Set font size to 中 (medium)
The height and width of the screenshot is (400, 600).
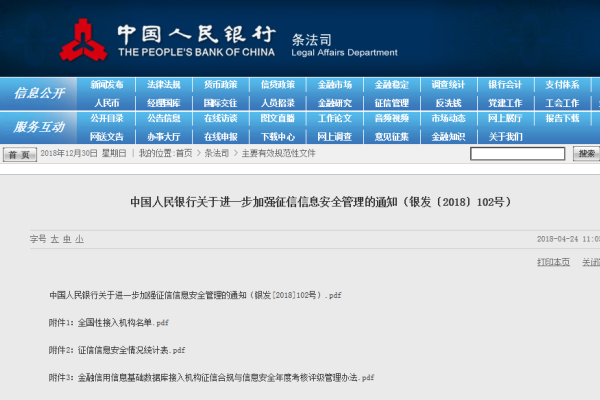[x=67, y=239]
